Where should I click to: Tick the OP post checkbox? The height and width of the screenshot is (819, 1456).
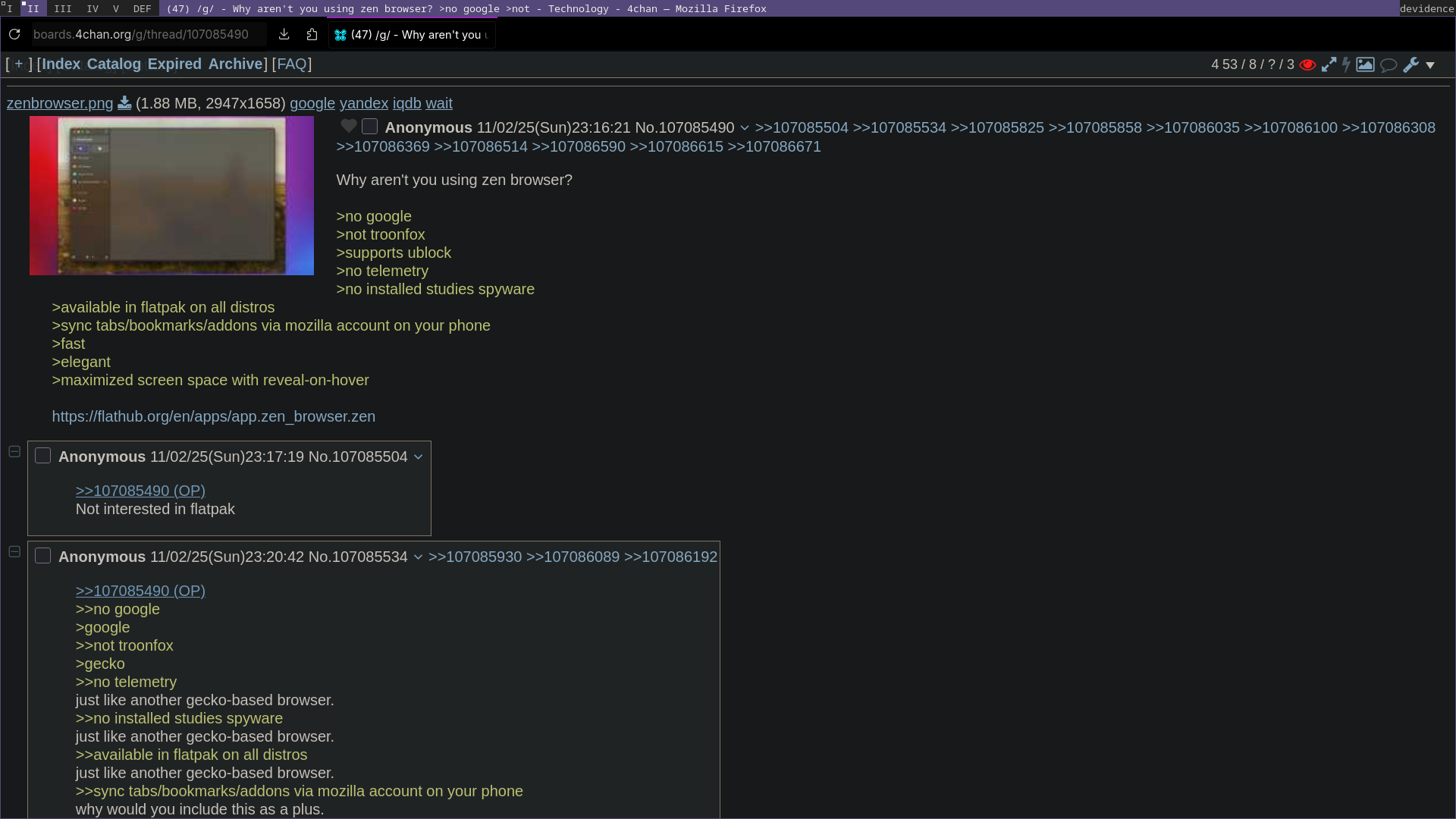pos(369,127)
